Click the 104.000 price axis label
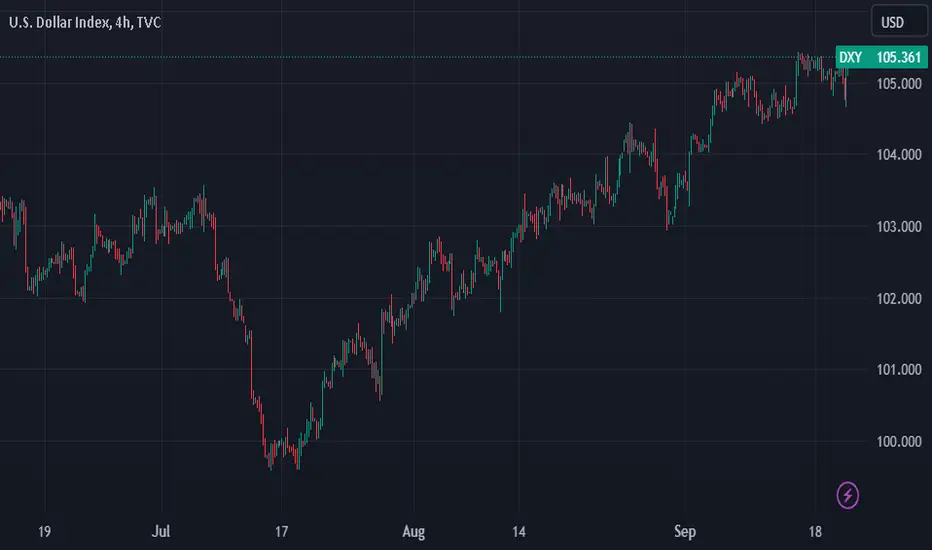 (x=899, y=155)
